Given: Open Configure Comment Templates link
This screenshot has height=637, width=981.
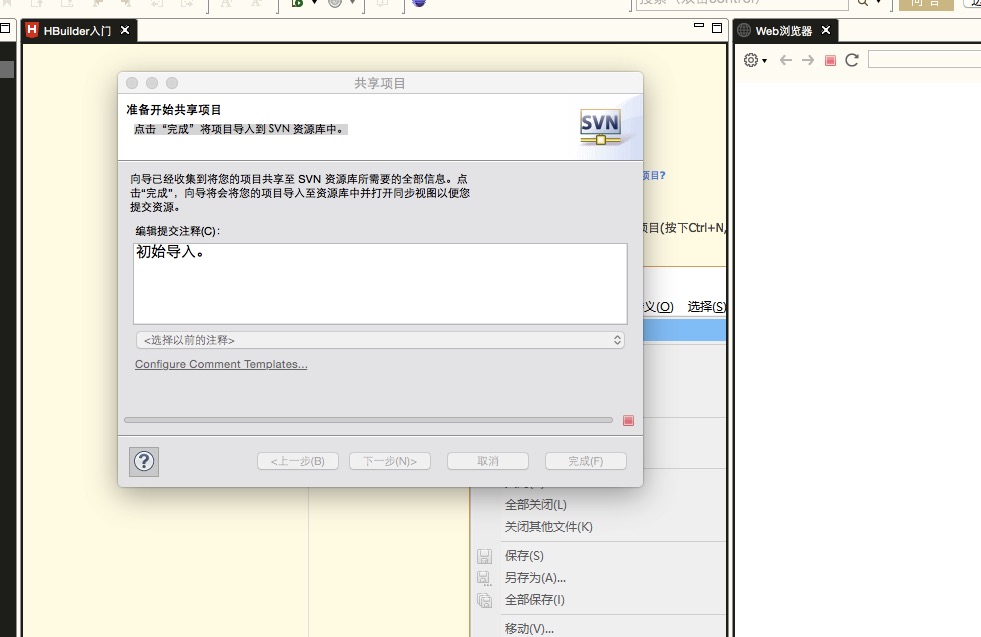Looking at the screenshot, I should click(x=221, y=364).
